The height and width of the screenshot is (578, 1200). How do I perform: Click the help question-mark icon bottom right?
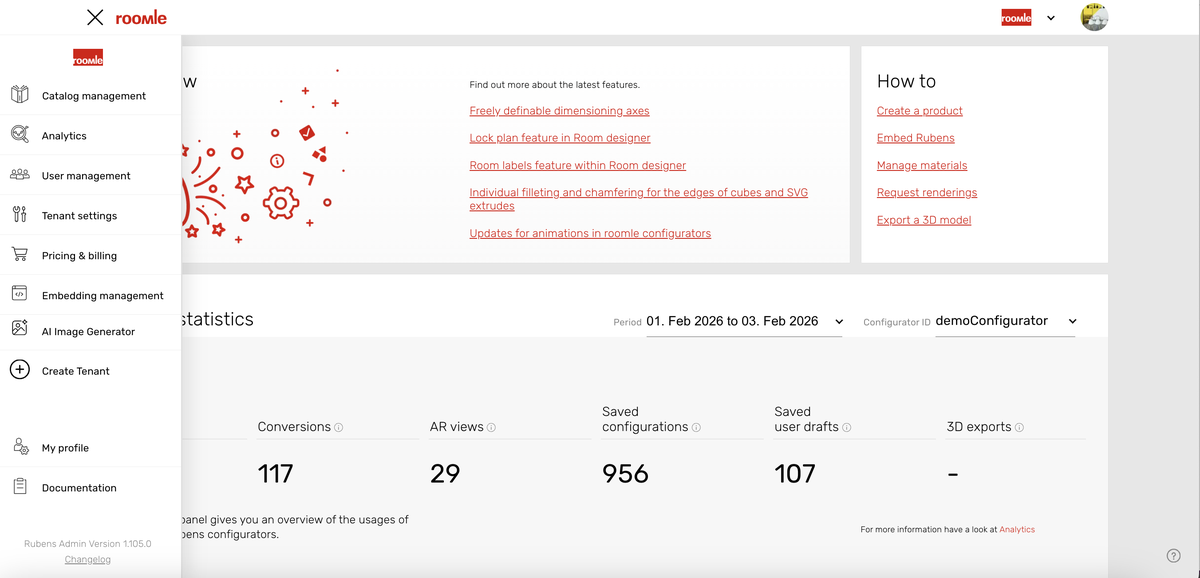tap(1174, 555)
